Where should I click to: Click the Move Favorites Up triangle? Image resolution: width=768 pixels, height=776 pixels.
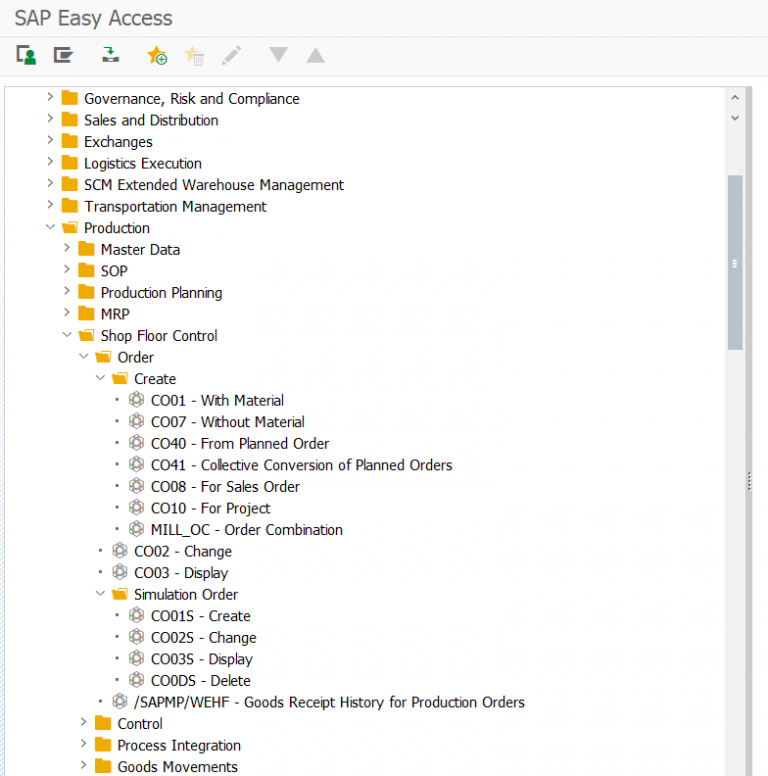coord(315,55)
